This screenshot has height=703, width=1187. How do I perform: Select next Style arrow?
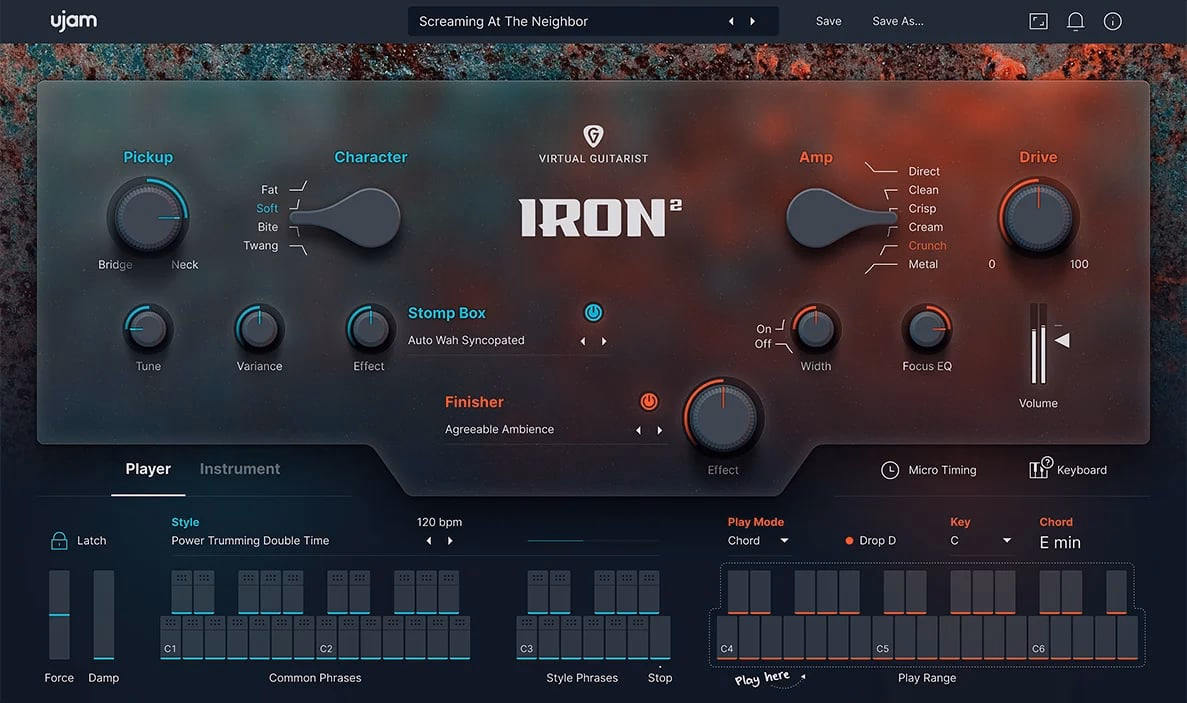[450, 540]
